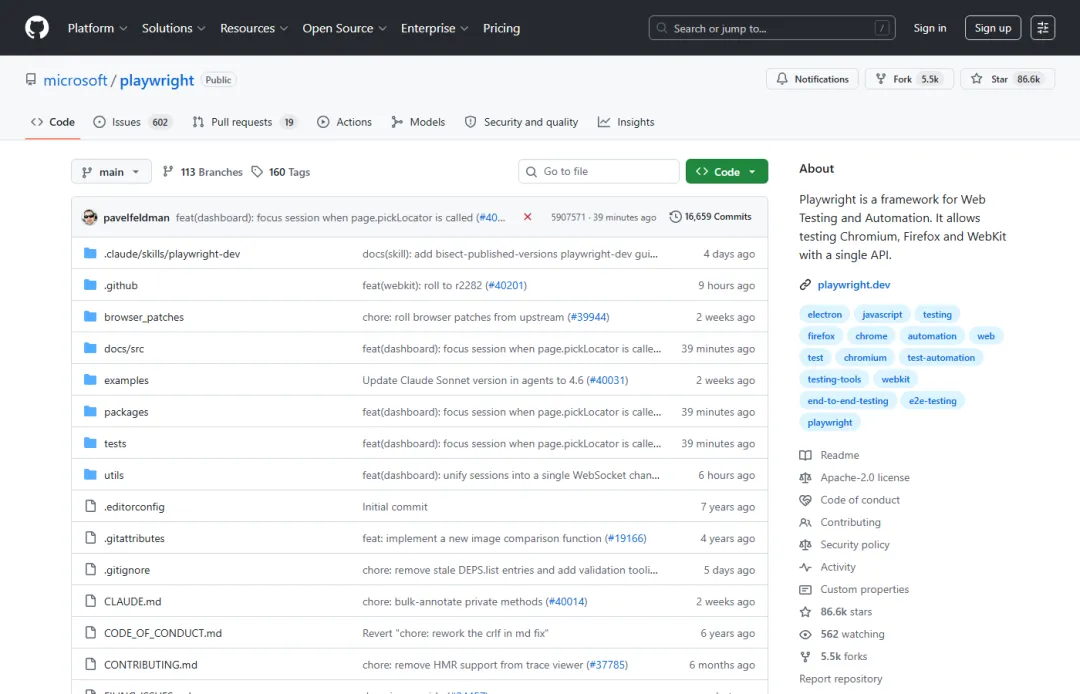Open the Pull requests tab
The width and height of the screenshot is (1080, 694).
[x=244, y=122]
